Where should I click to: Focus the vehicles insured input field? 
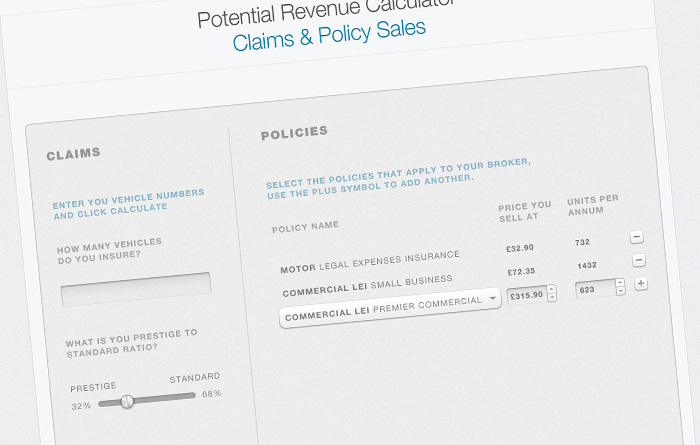coord(136,289)
